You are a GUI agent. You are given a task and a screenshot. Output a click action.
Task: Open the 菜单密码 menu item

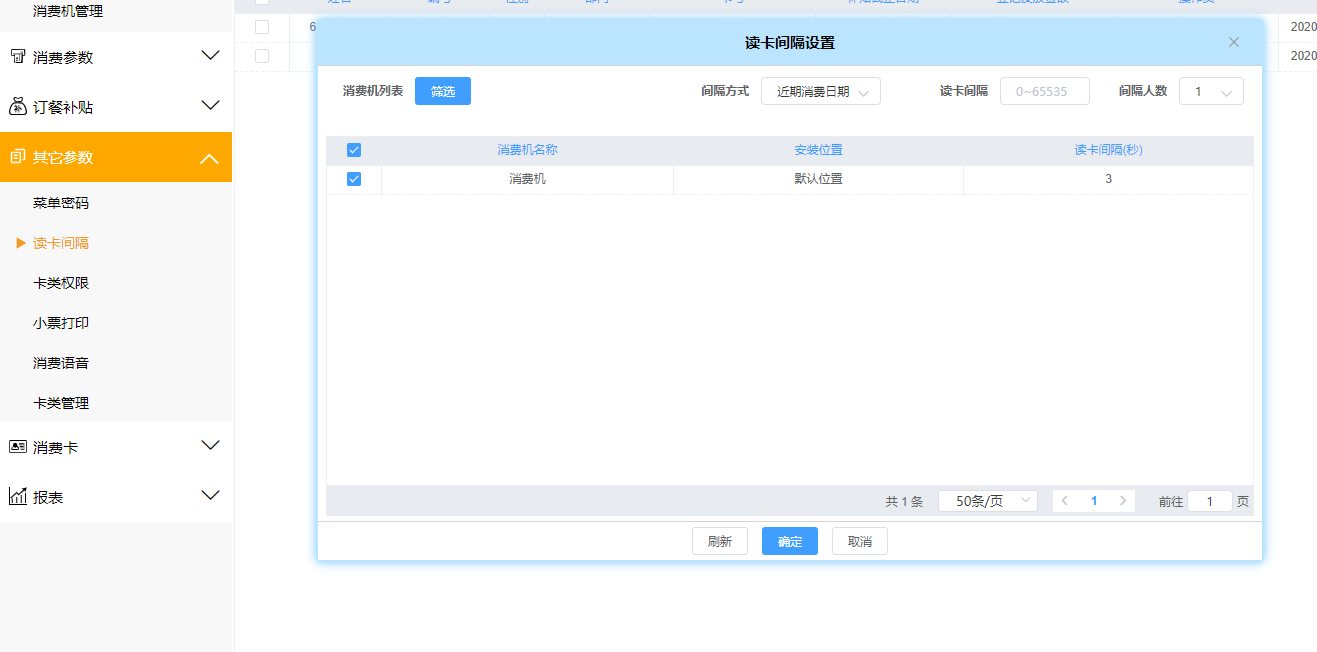coord(61,203)
